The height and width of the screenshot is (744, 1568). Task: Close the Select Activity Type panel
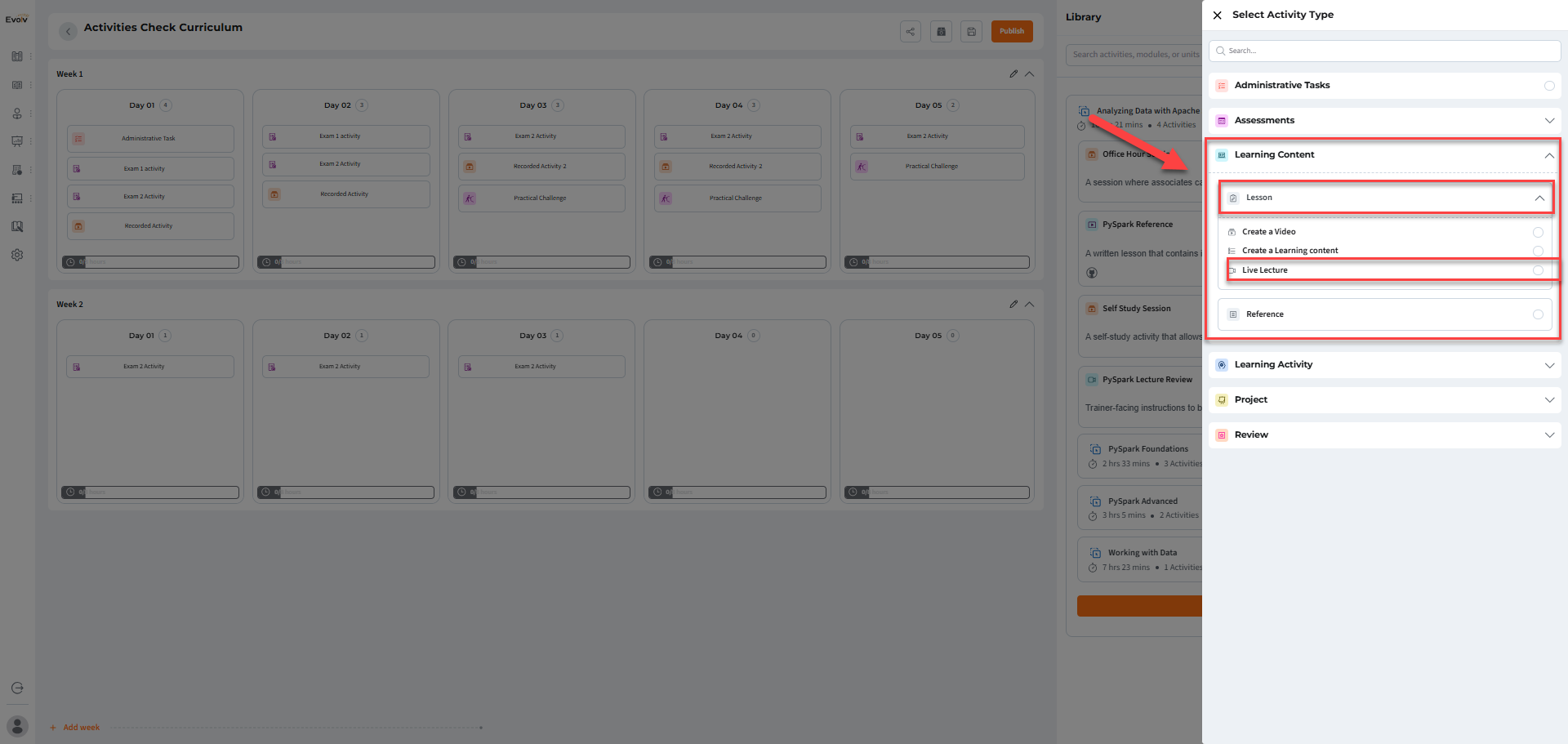click(x=1217, y=15)
